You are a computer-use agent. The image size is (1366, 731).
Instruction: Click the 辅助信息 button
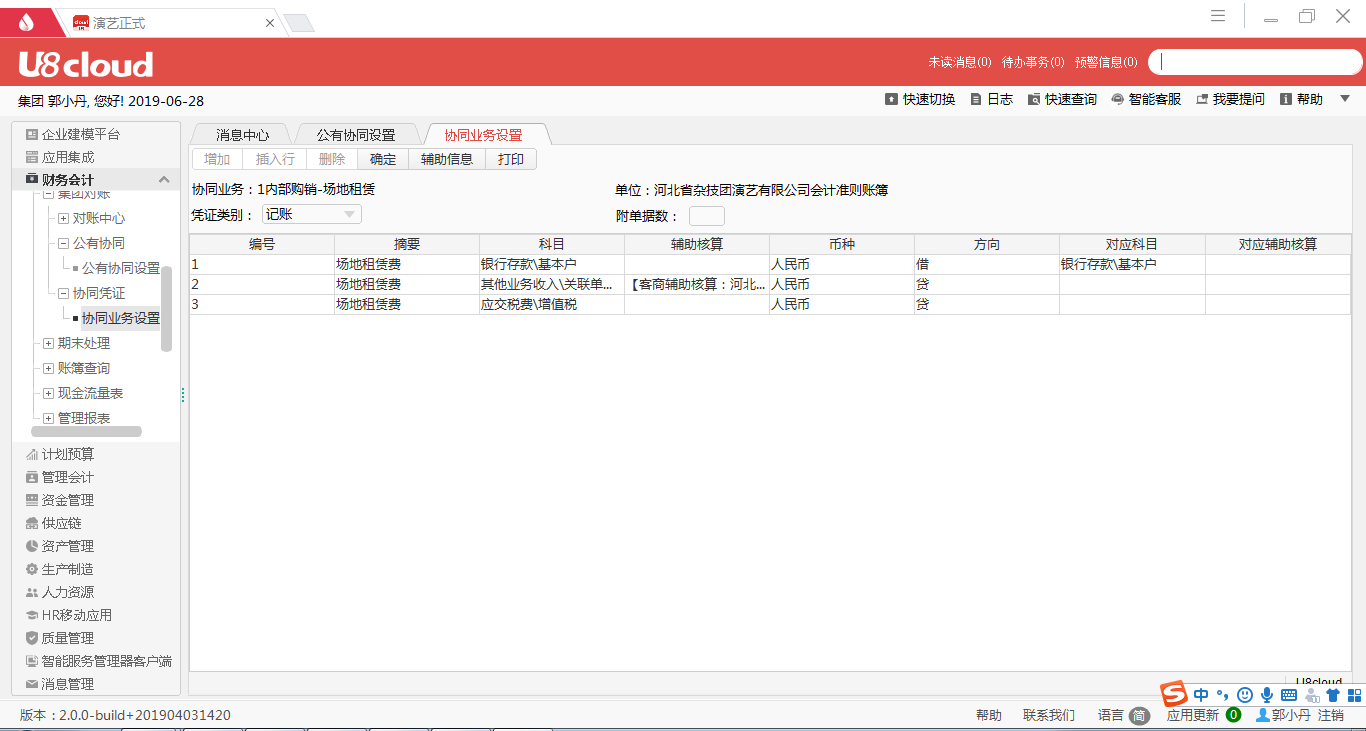pos(447,159)
